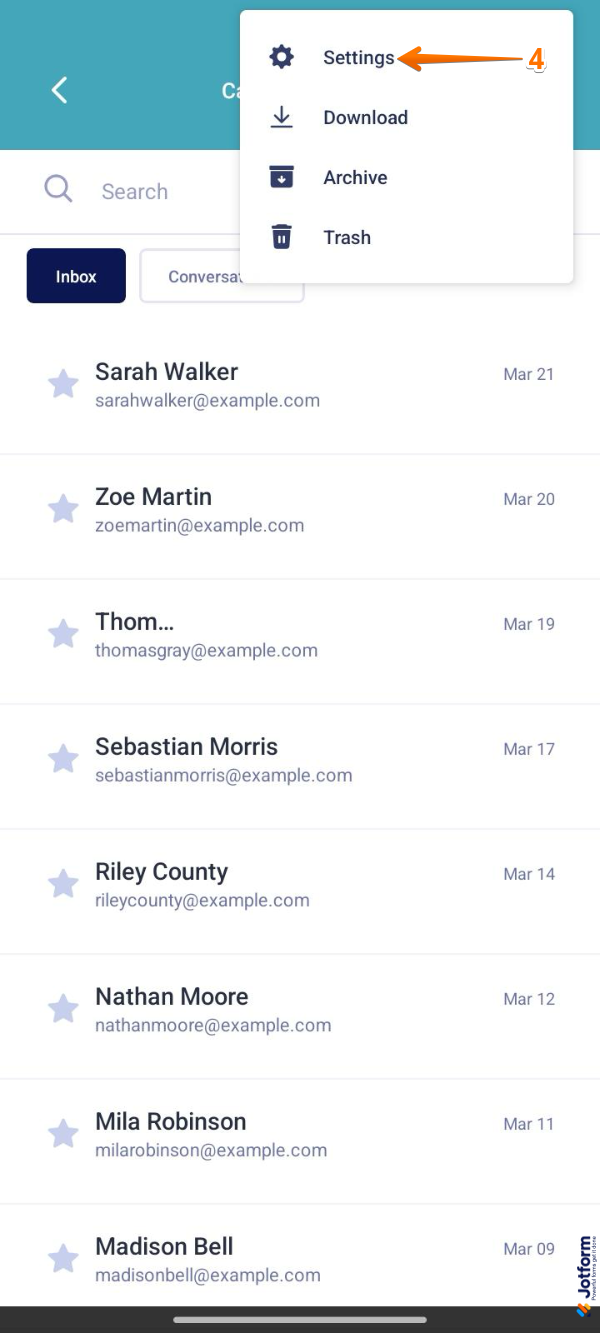
Task: Click the back chevron arrow
Action: [58, 90]
